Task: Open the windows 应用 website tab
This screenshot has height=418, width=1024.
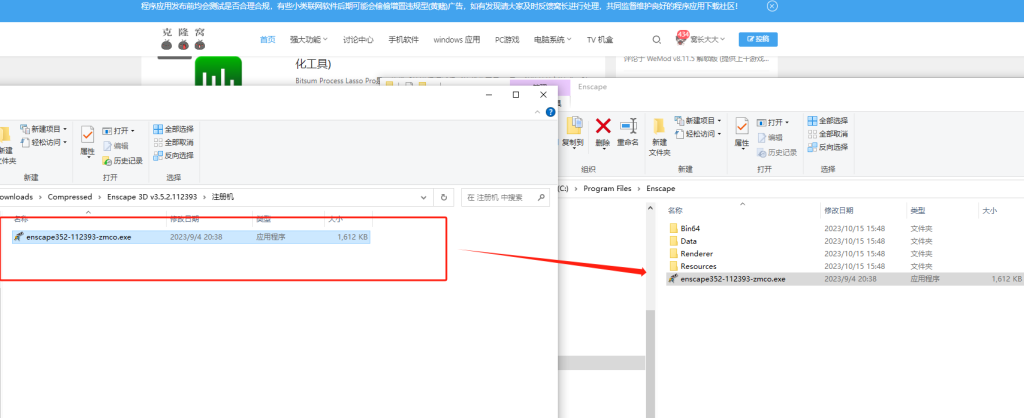Action: pos(456,40)
